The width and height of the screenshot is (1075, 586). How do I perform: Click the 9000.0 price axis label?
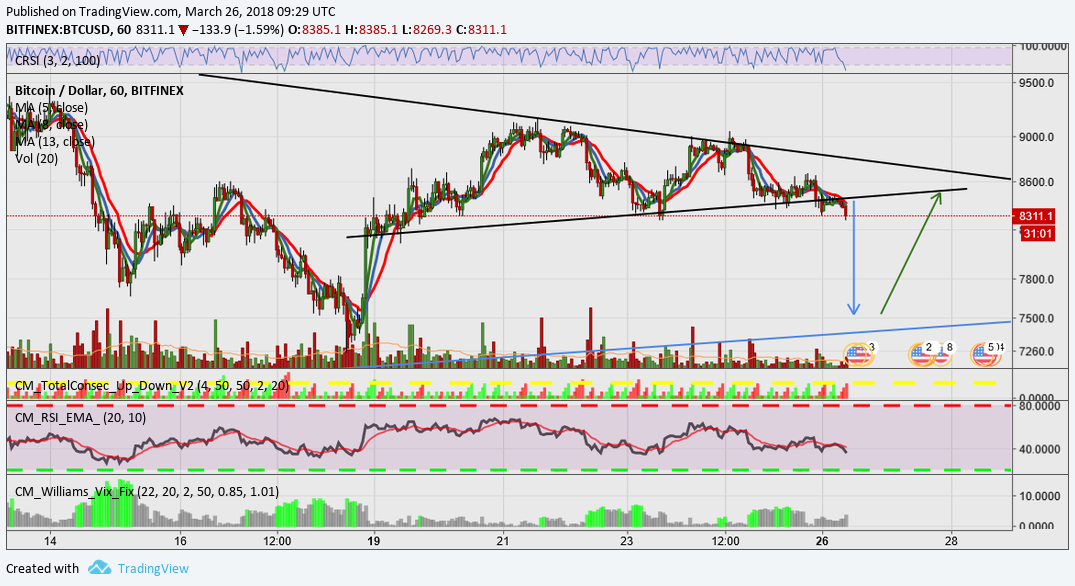tap(1035, 137)
